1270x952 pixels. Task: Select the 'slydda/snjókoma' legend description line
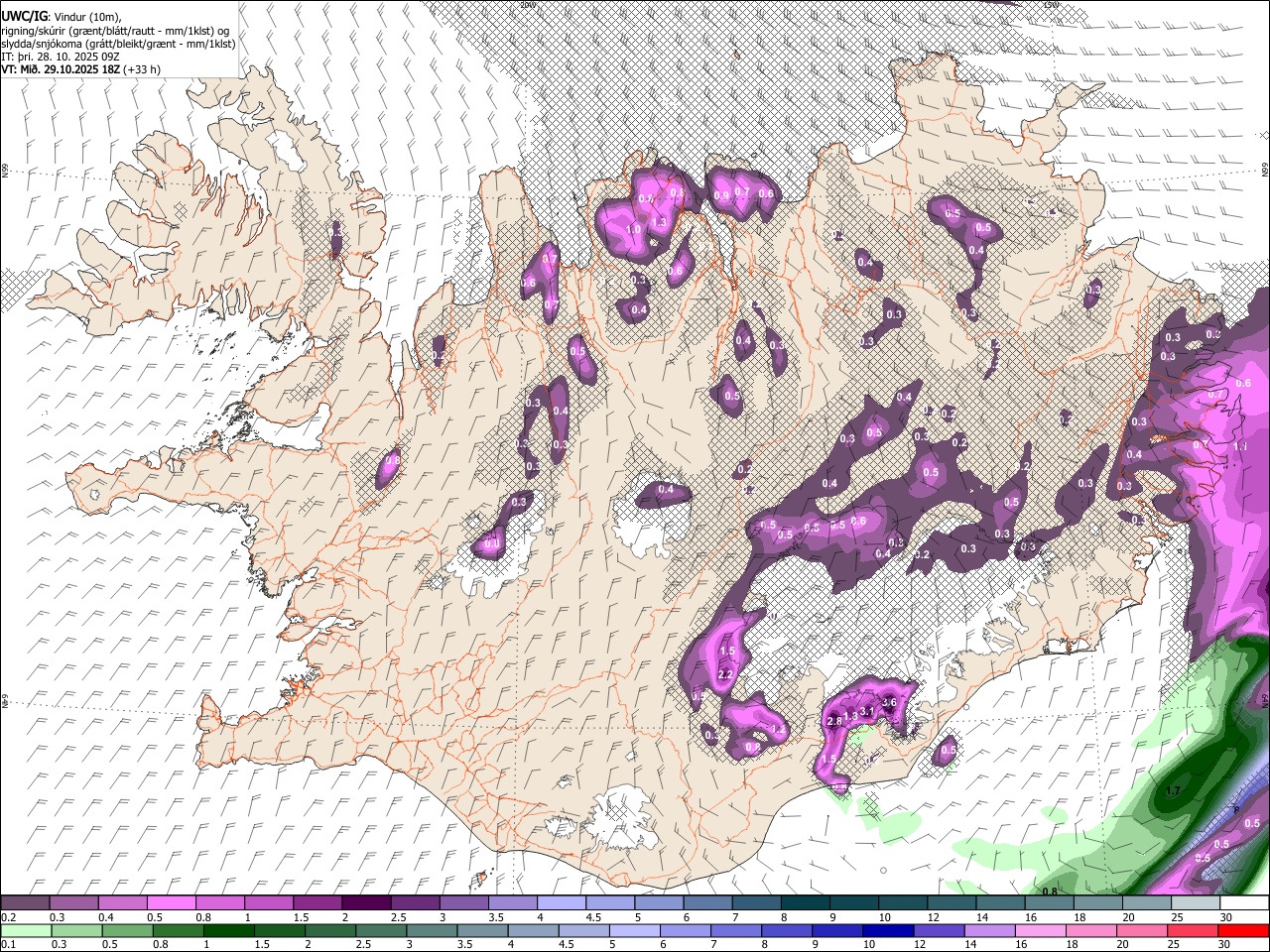point(118,43)
